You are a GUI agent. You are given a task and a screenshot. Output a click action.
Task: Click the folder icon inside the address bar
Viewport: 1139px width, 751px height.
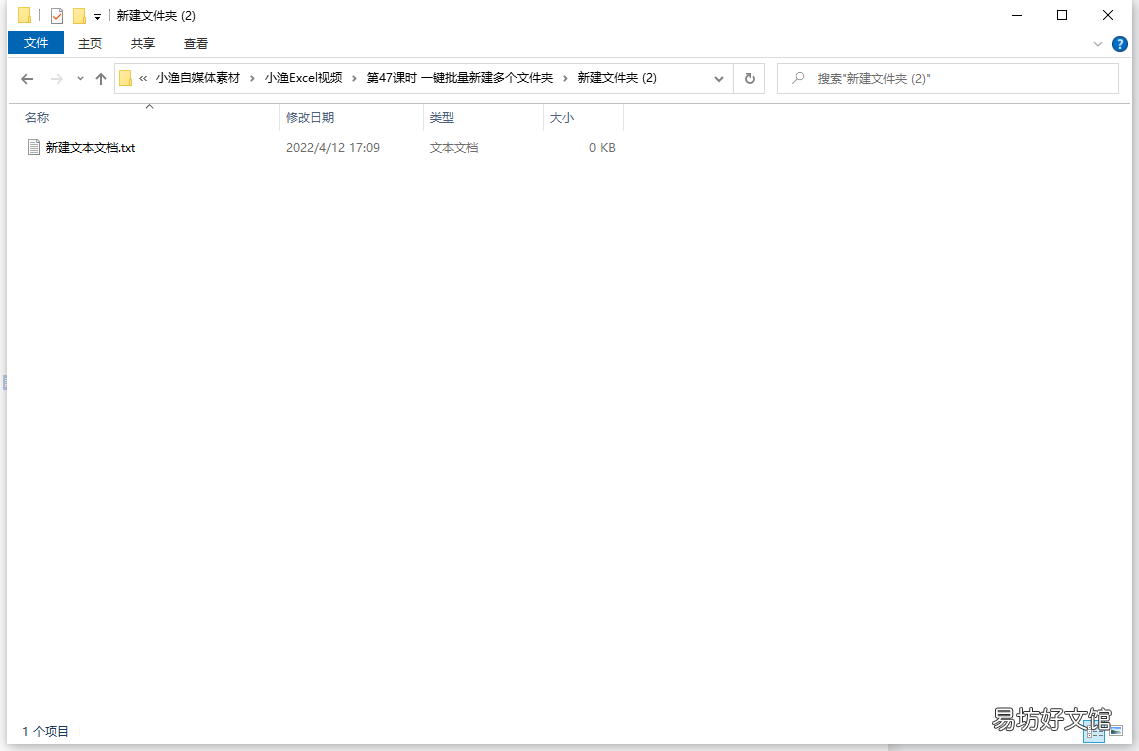point(125,78)
